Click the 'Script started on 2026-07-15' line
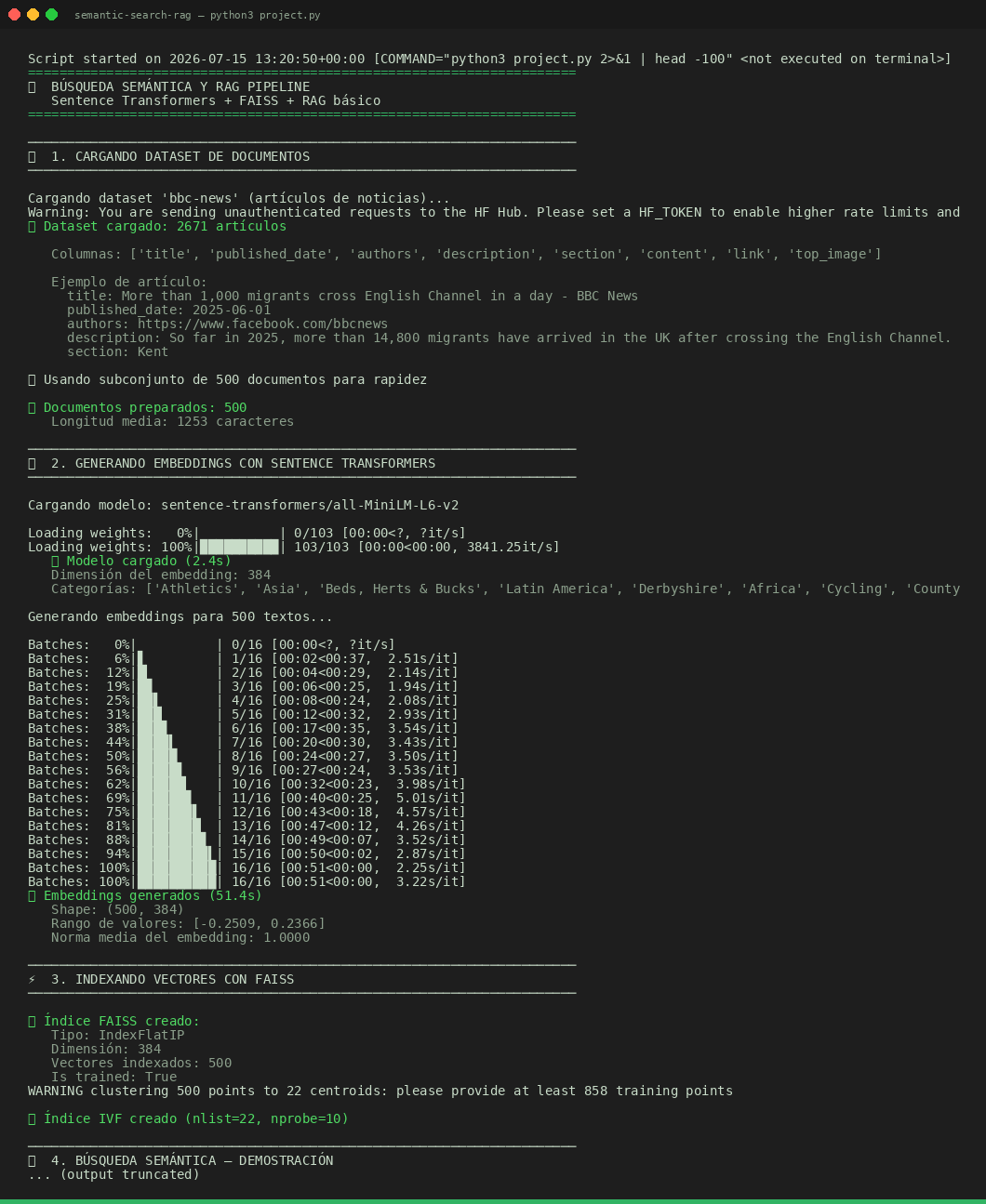The width and height of the screenshot is (986, 1204). point(489,59)
